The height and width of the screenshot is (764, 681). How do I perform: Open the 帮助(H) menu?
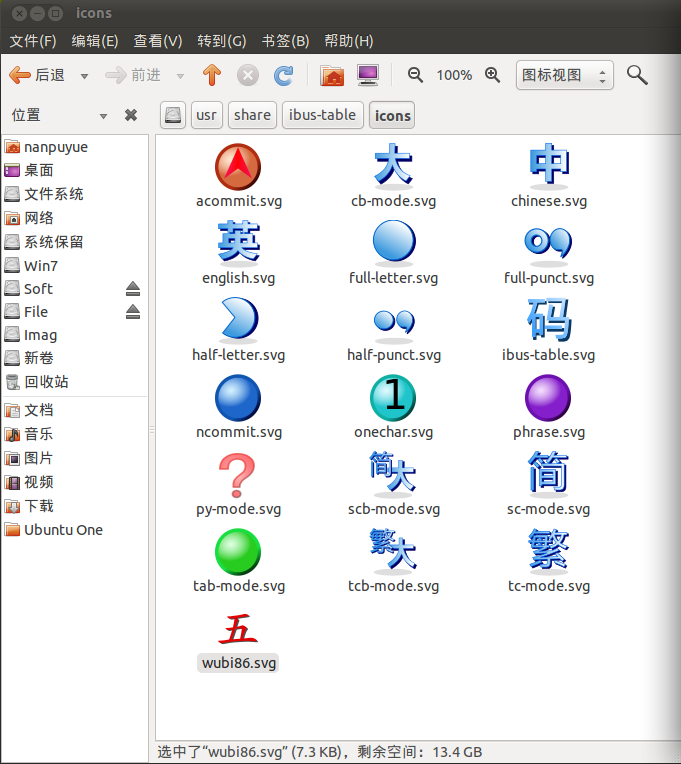(349, 41)
